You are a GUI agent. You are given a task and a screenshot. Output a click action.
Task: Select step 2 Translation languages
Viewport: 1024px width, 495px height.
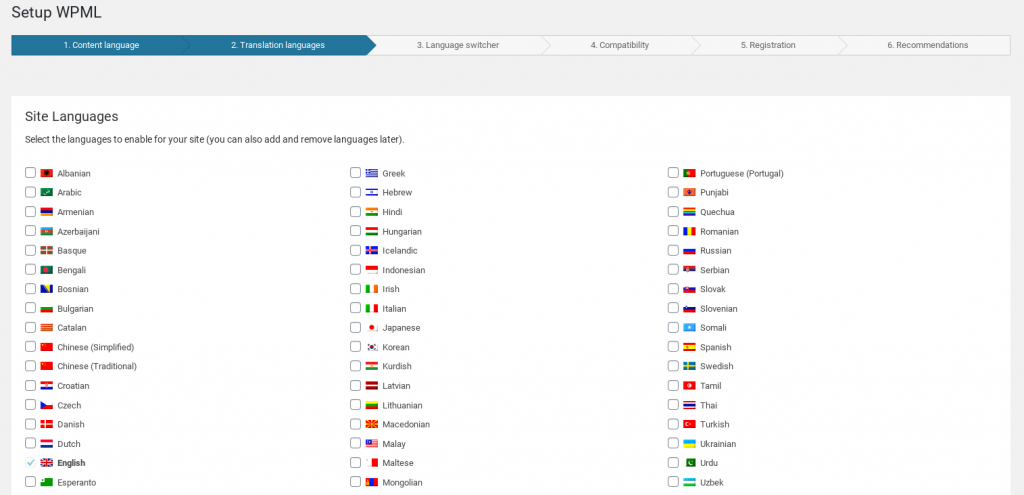tap(278, 45)
